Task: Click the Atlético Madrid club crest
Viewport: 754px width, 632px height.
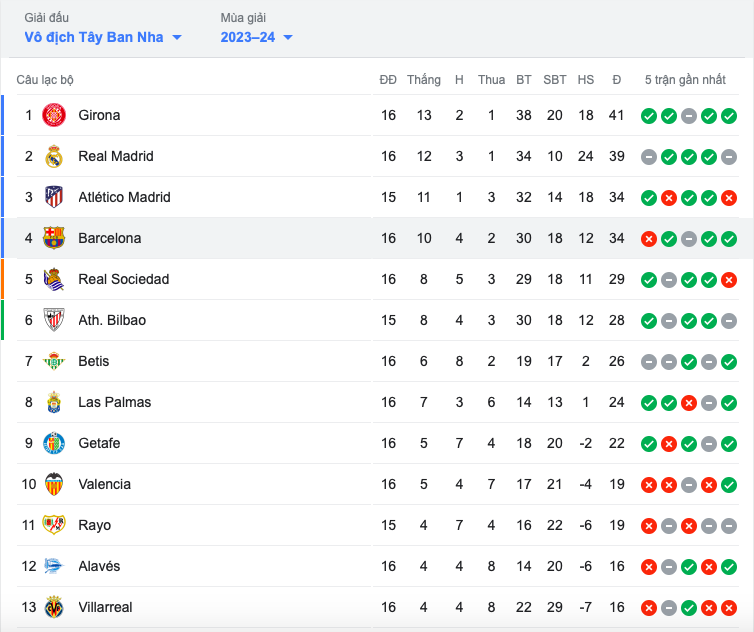Action: pos(54,197)
